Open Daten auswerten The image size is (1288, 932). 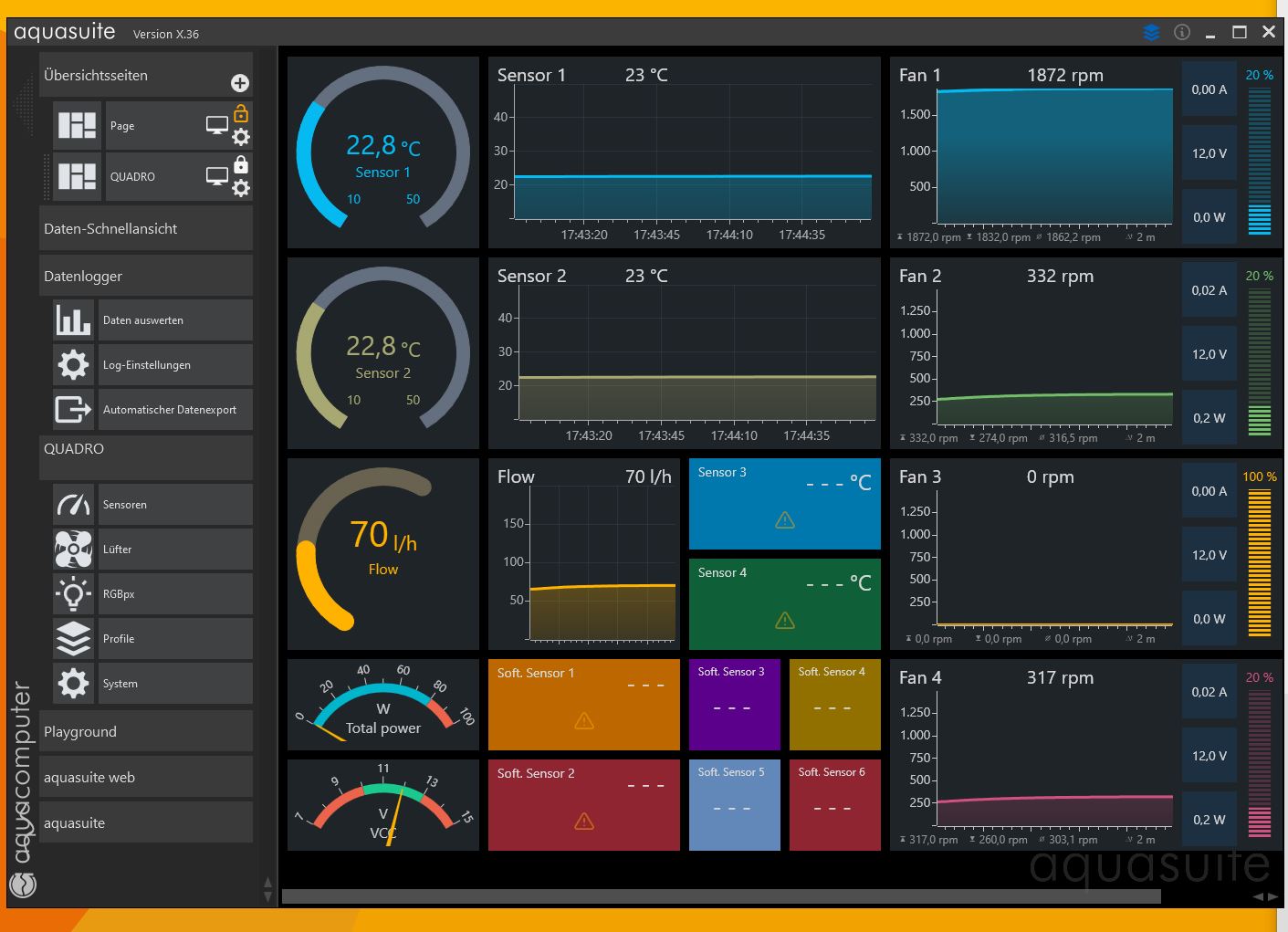pos(175,320)
